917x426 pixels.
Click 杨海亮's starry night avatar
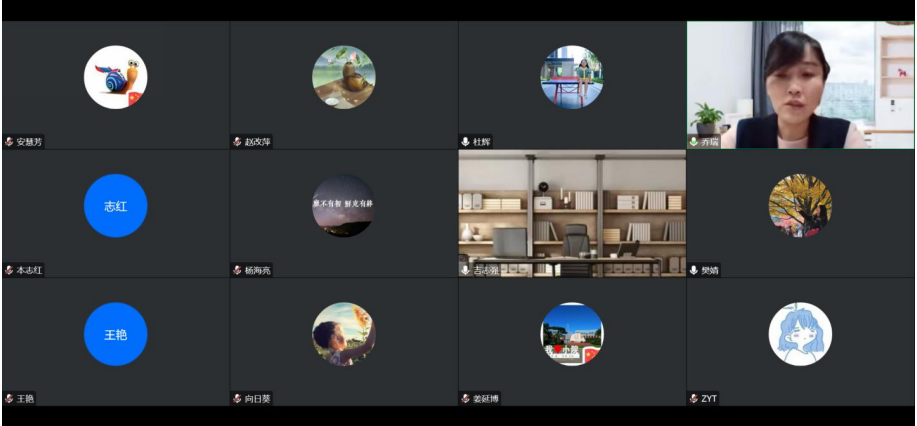[x=343, y=206]
